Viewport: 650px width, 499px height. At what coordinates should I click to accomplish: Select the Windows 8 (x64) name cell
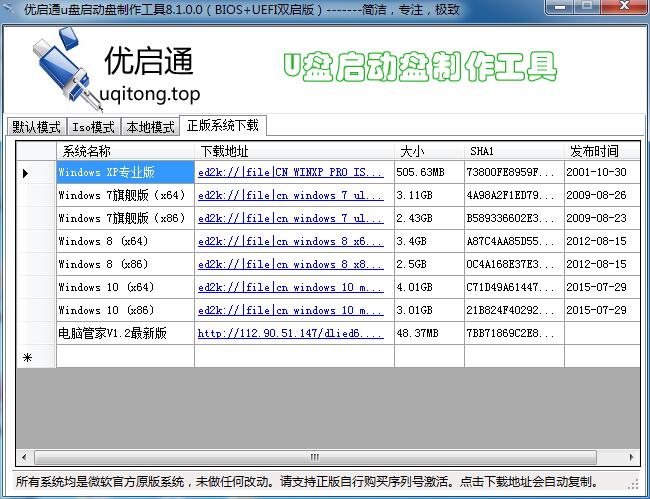tap(125, 241)
